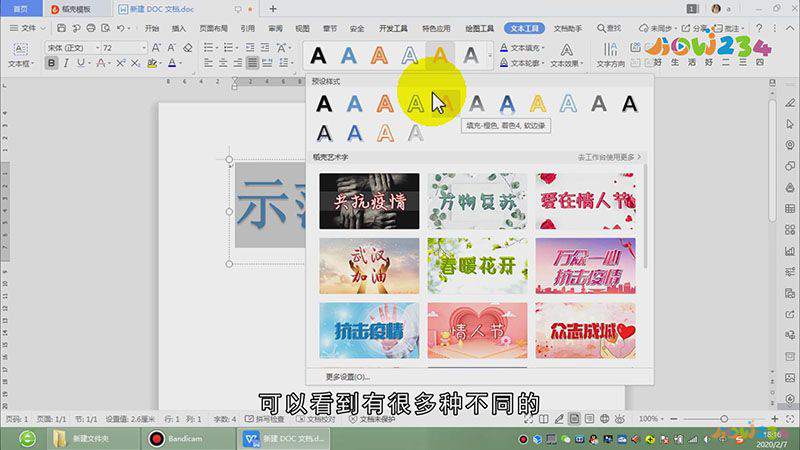800x450 pixels.
Task: Click the new tab plus button
Action: coord(273,9)
